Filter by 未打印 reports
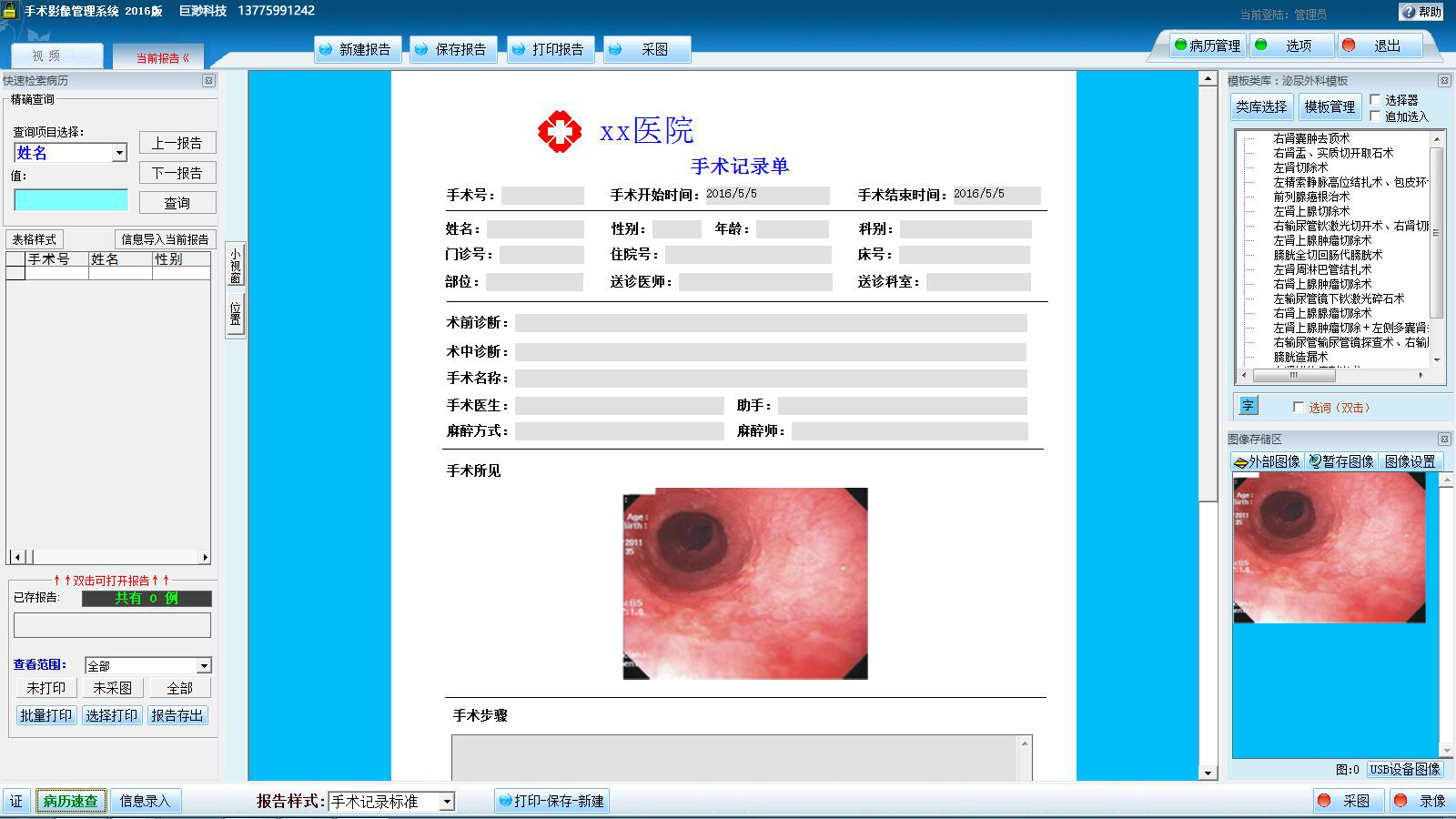 click(45, 688)
